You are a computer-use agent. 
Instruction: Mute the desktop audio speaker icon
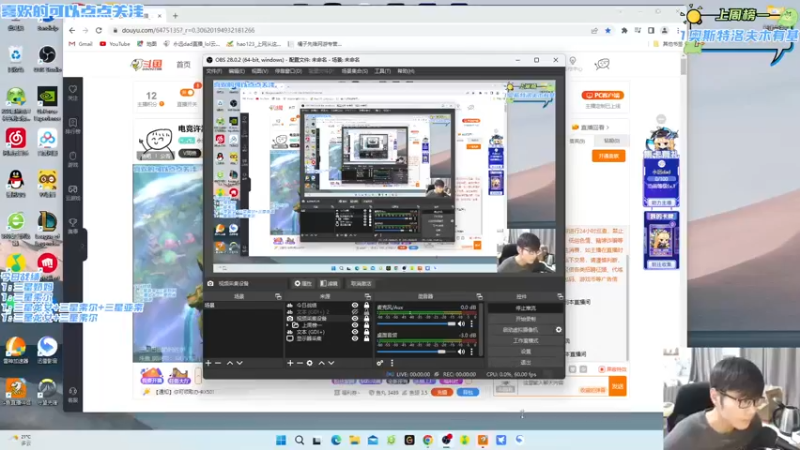(461, 352)
